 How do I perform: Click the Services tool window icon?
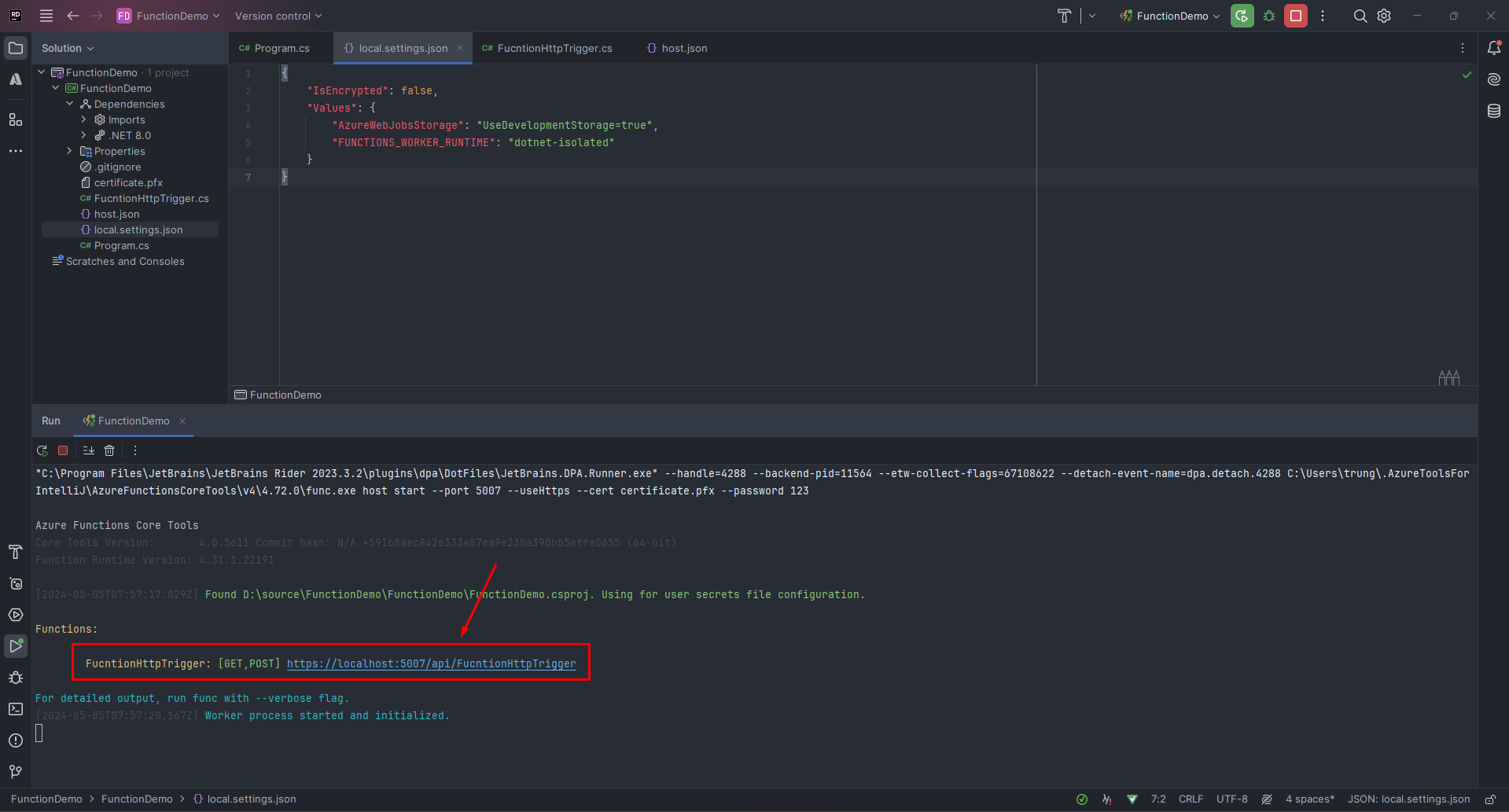[x=16, y=615]
